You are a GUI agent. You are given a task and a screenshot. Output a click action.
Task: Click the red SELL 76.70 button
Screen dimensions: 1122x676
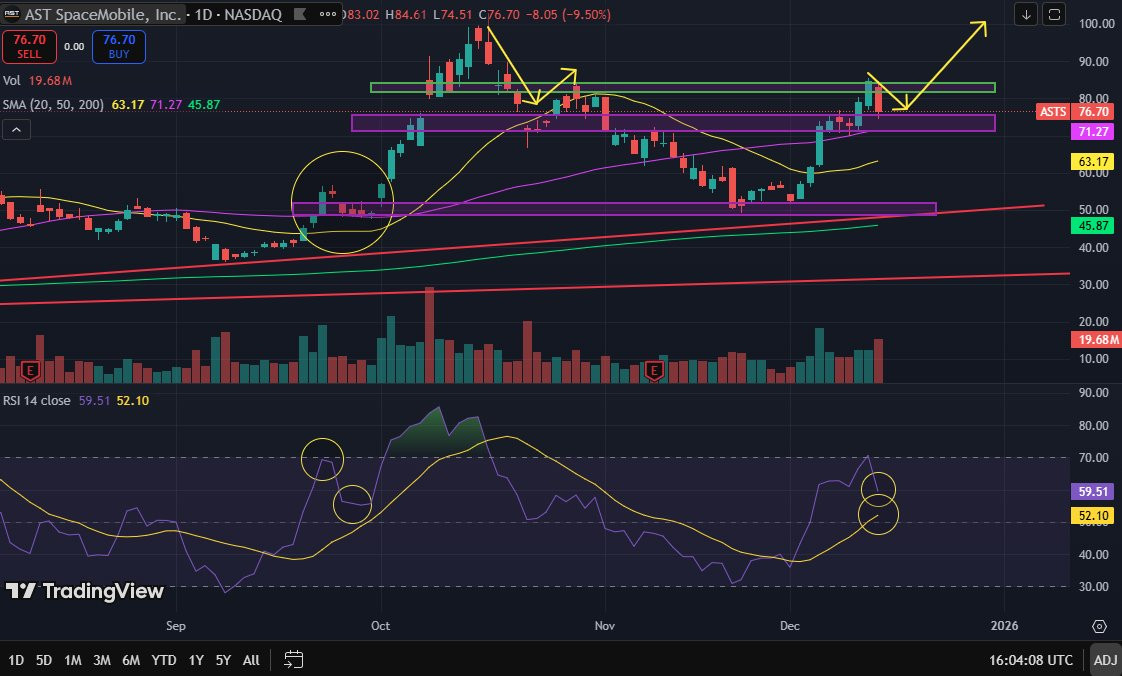[29, 46]
